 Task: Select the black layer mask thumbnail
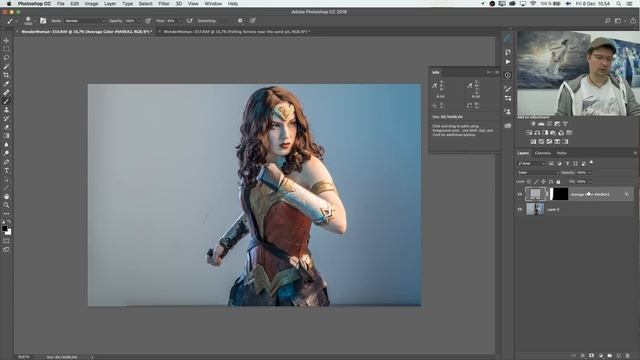[x=559, y=194]
